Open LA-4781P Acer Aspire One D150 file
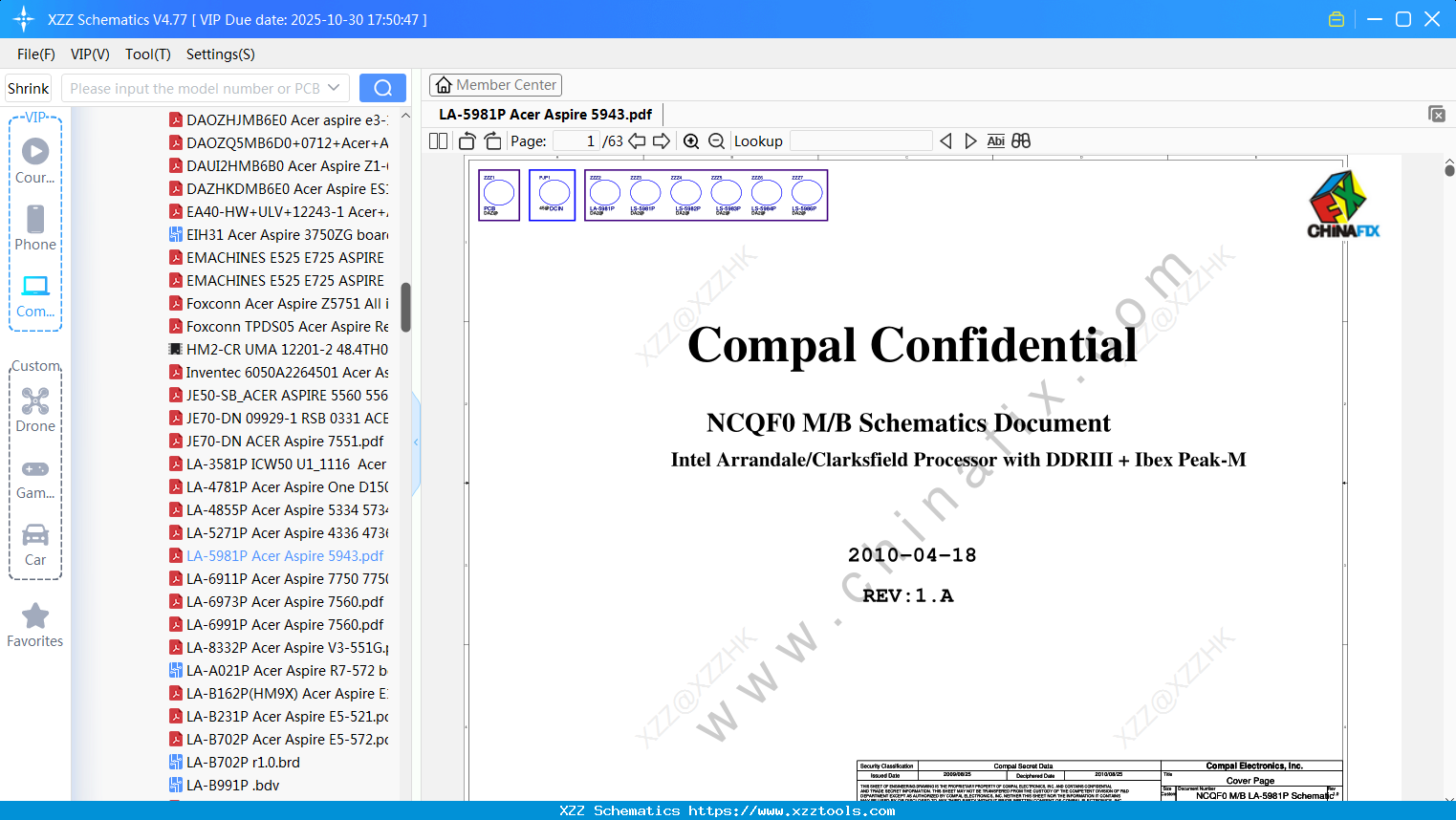Screen dimensions: 1456x820 coord(278,487)
